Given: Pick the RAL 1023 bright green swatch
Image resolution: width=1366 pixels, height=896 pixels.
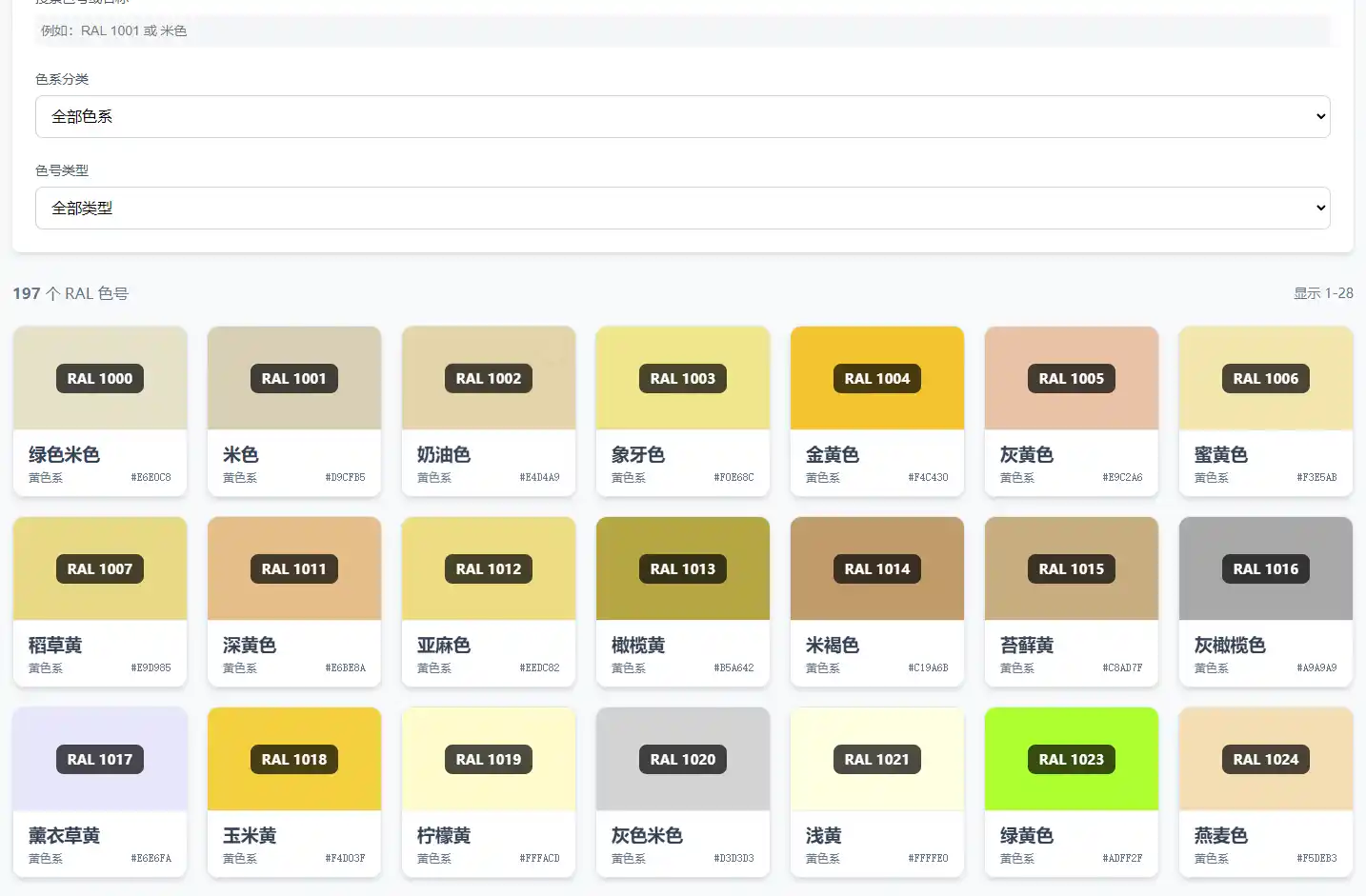Looking at the screenshot, I should (x=1072, y=759).
